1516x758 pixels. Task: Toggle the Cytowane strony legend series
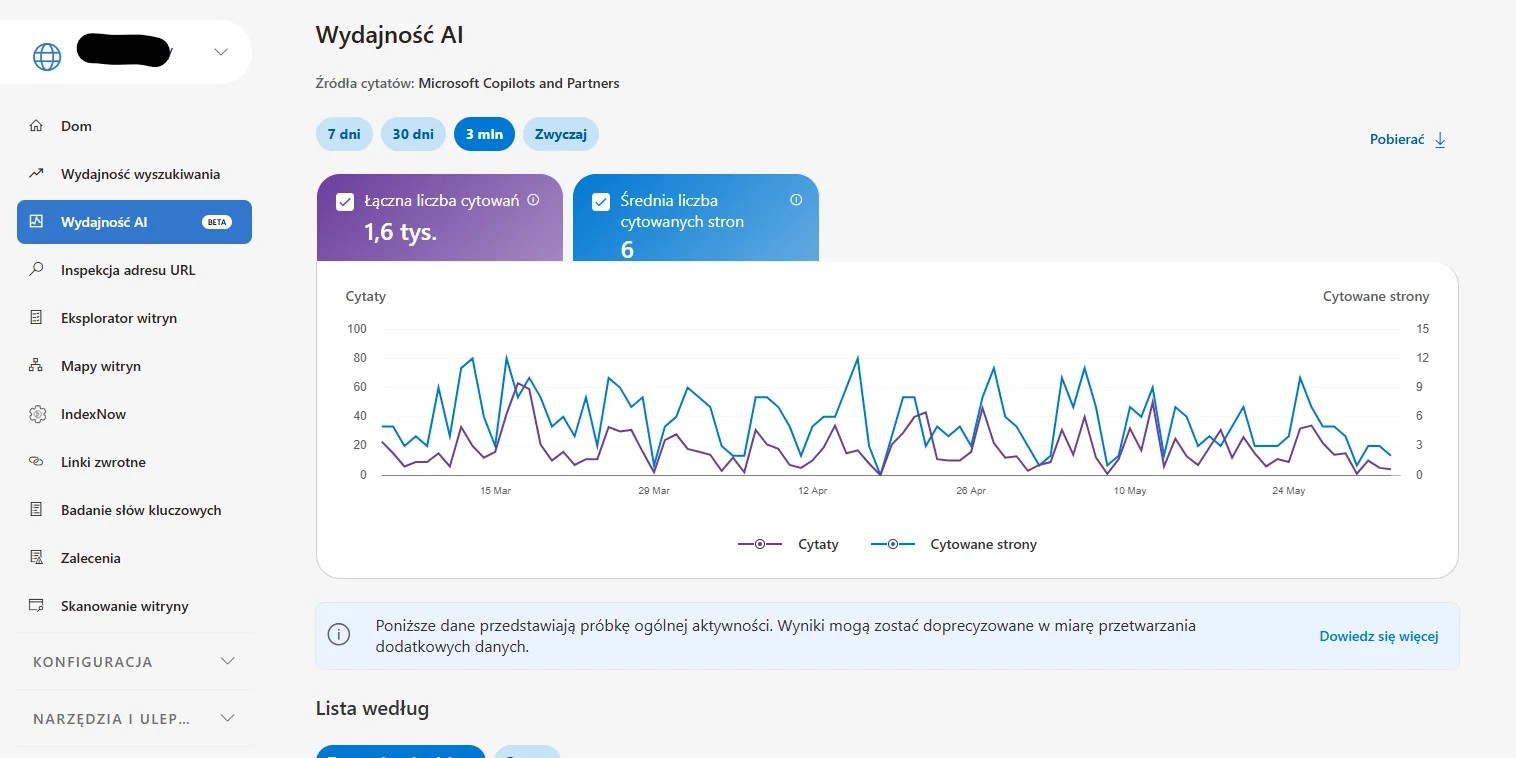pyautogui.click(x=953, y=544)
